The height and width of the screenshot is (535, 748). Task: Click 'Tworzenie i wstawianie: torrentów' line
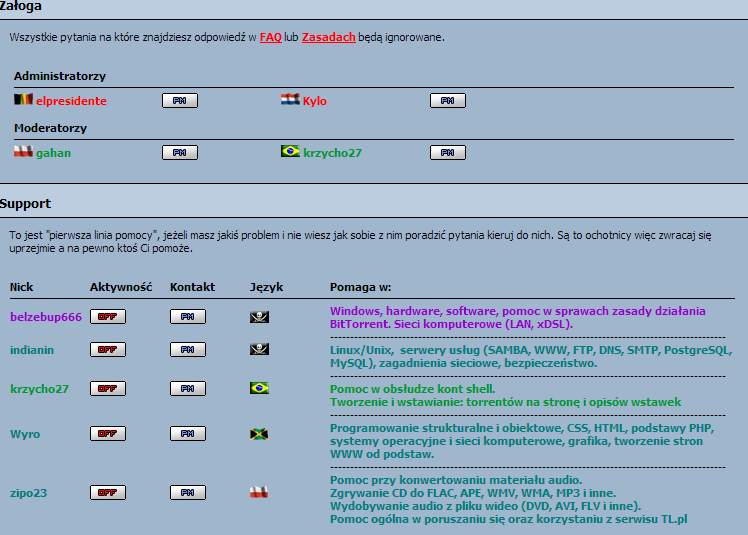point(506,402)
